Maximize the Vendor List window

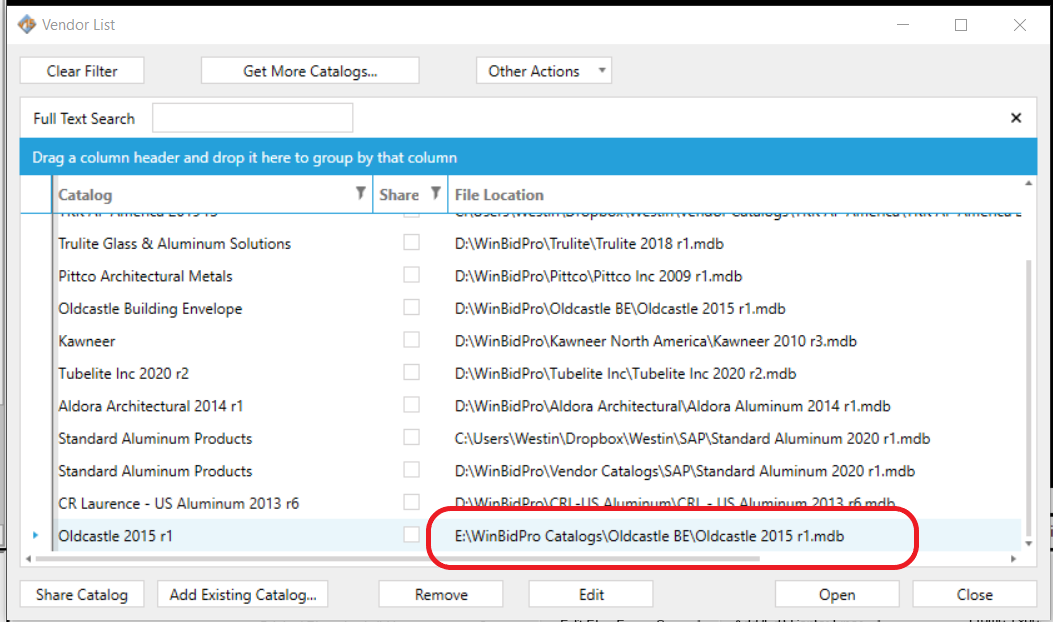pos(961,25)
